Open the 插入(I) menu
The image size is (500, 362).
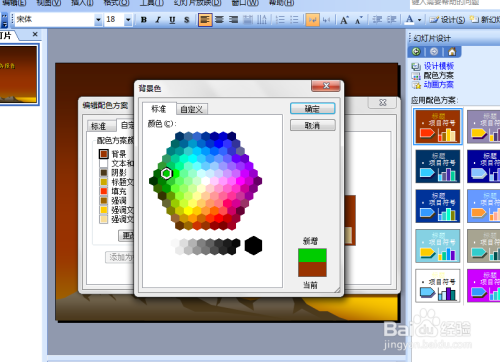pos(82,3)
